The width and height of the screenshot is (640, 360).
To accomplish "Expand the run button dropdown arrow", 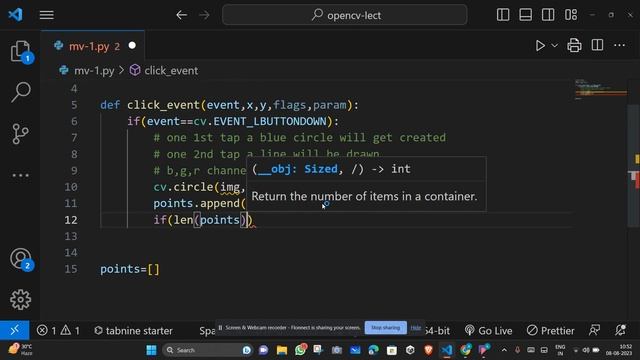I will tap(554, 46).
